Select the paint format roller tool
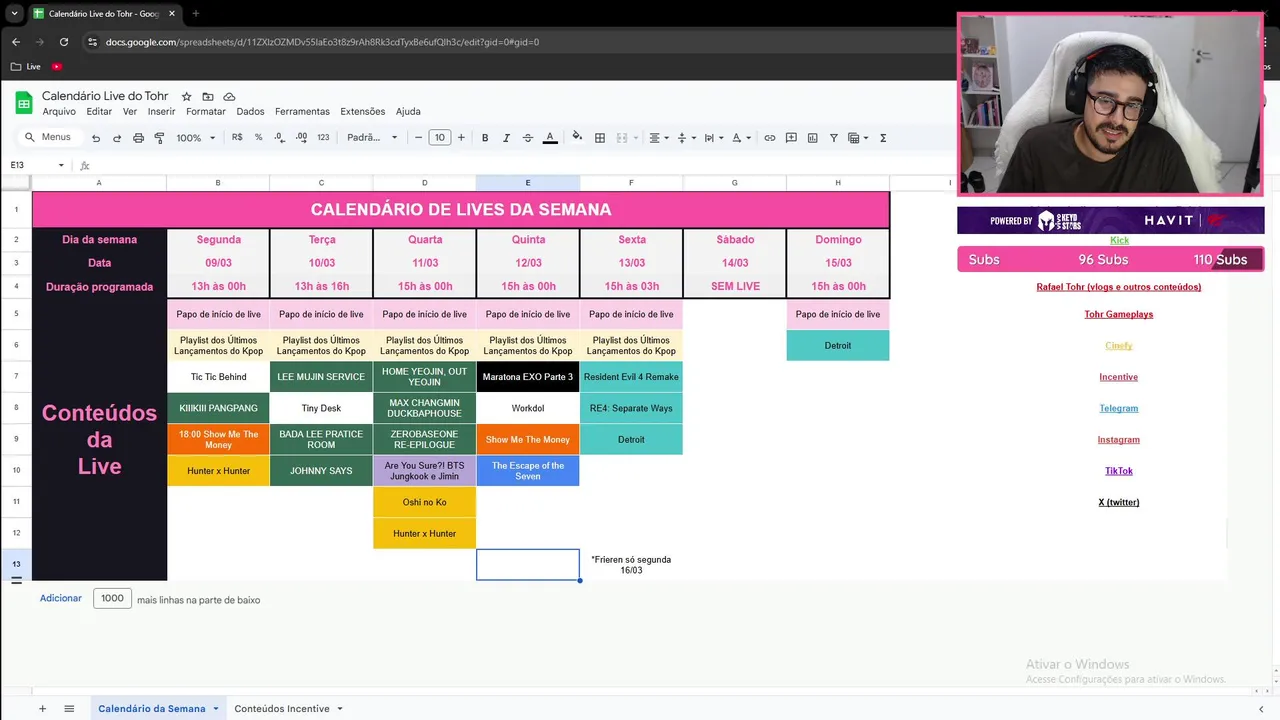This screenshot has height=720, width=1280. click(159, 138)
